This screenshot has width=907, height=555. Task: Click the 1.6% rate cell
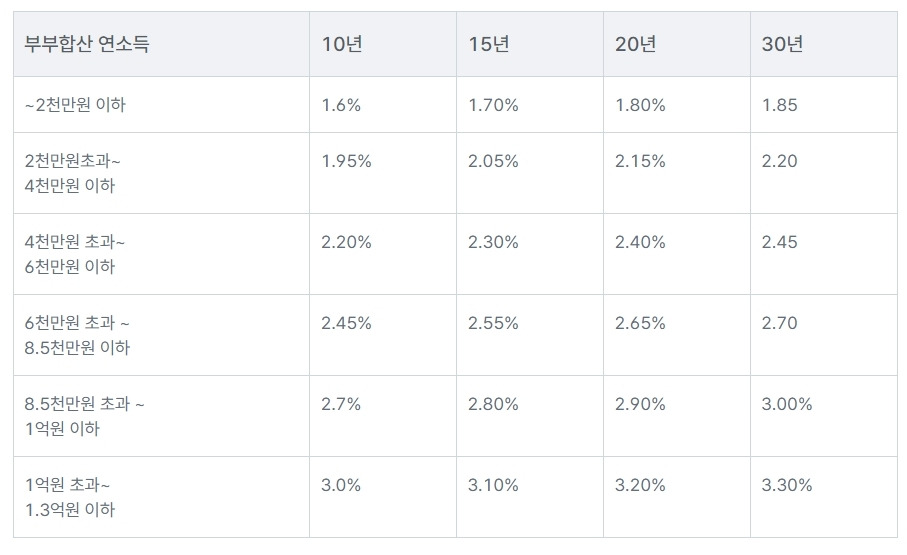341,105
